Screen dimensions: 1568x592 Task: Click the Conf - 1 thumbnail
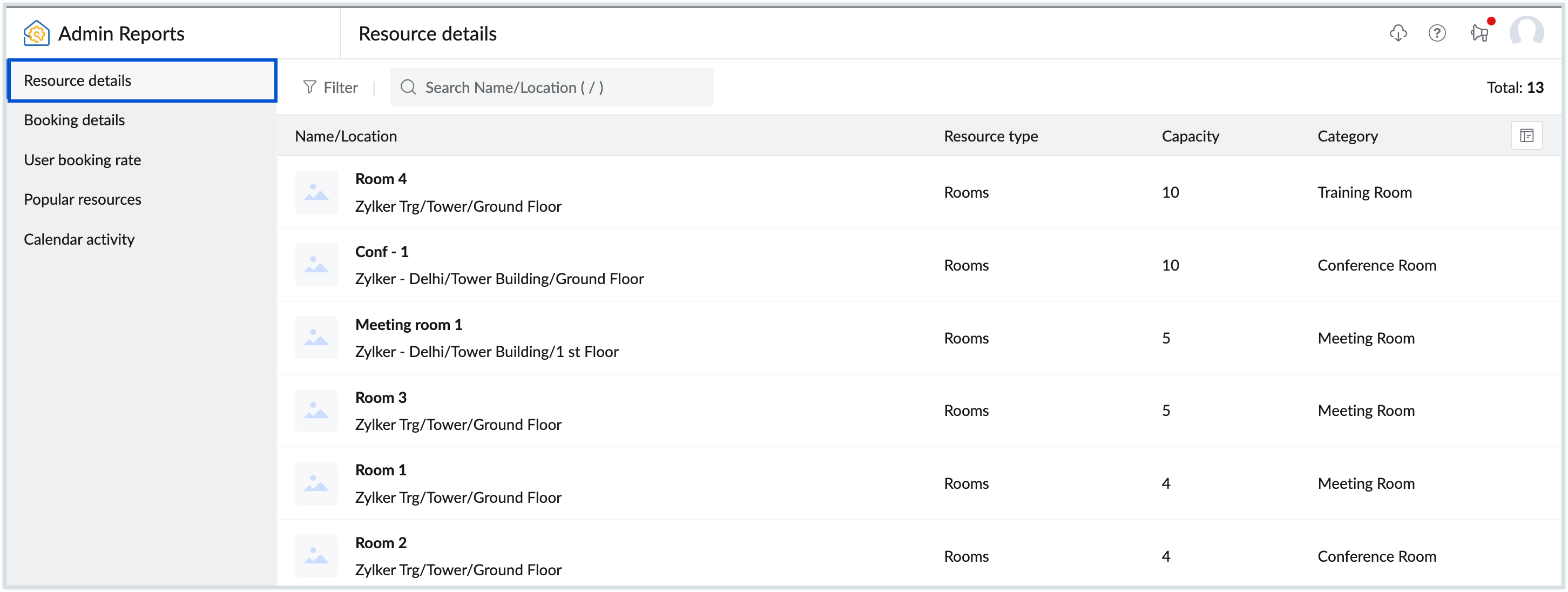316,265
